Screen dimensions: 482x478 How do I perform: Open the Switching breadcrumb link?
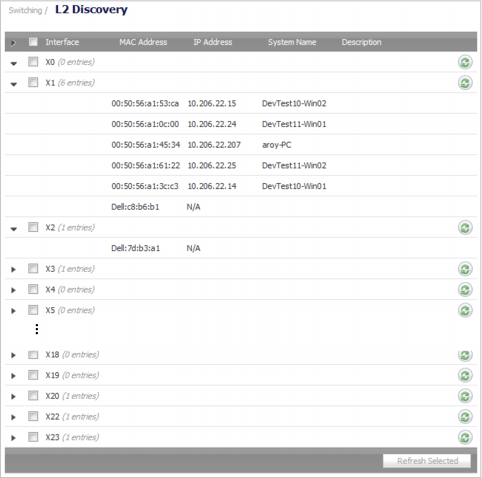click(25, 10)
